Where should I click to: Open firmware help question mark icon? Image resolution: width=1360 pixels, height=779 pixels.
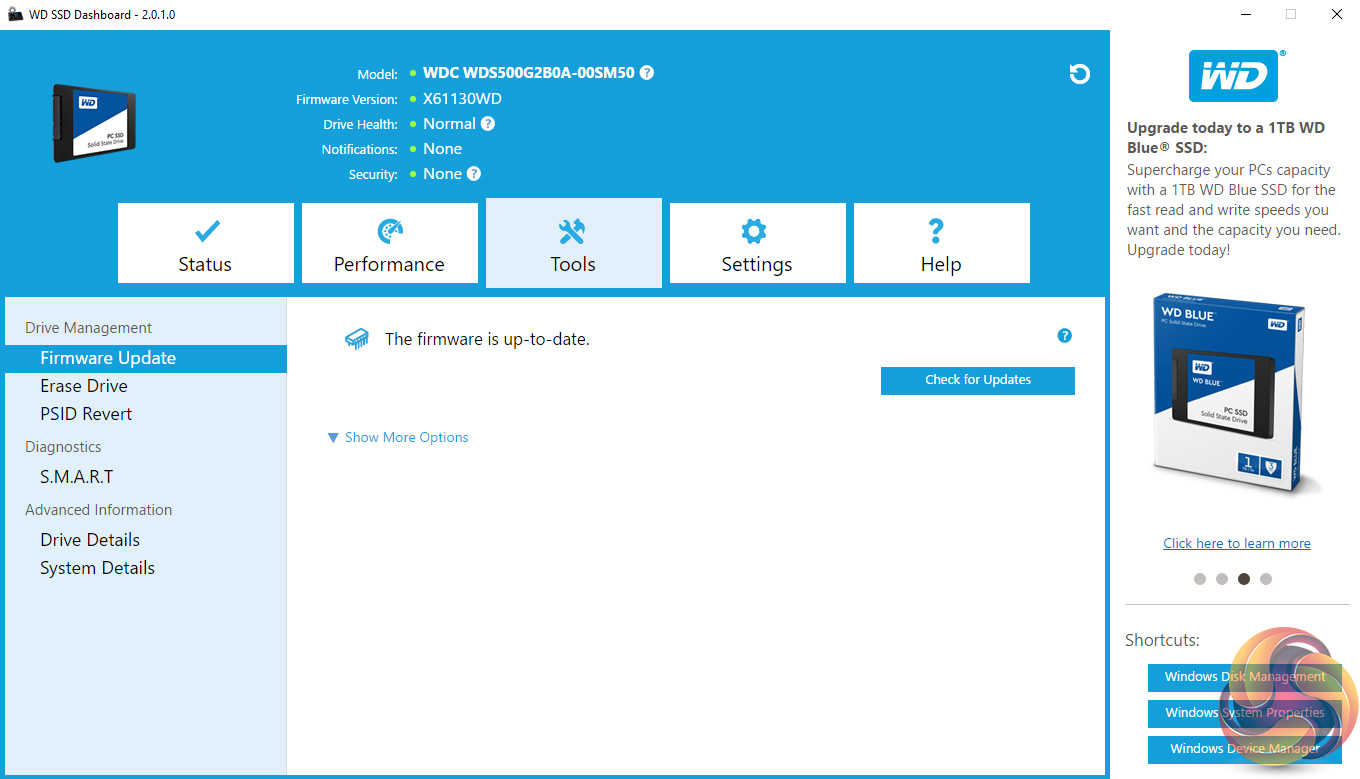1065,336
